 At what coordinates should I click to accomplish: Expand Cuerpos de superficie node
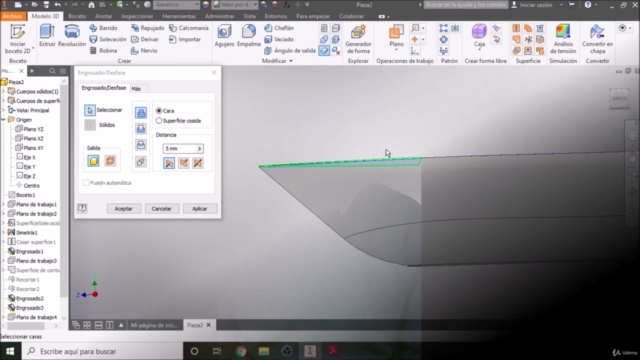click(x=4, y=101)
